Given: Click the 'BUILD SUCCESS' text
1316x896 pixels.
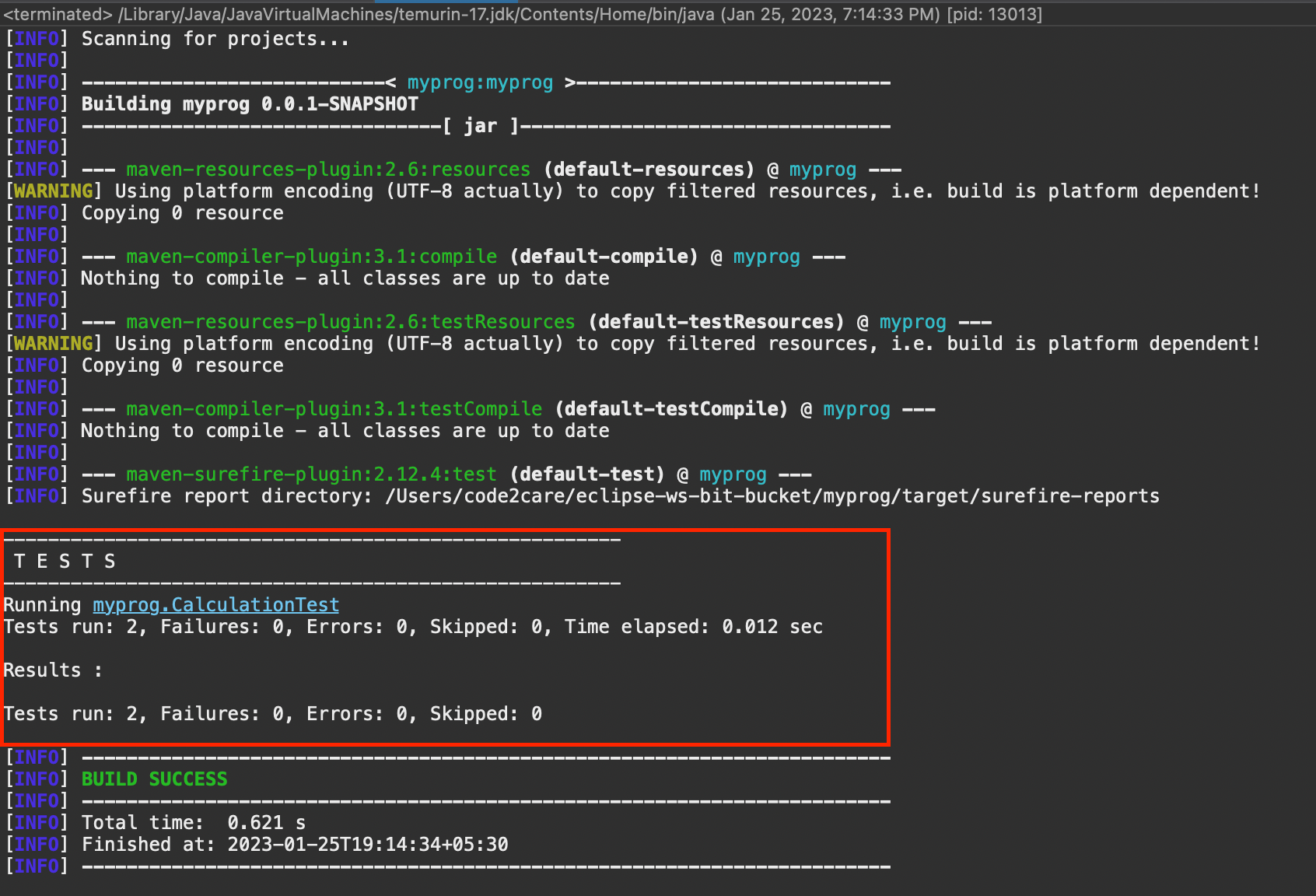Looking at the screenshot, I should pos(155,779).
